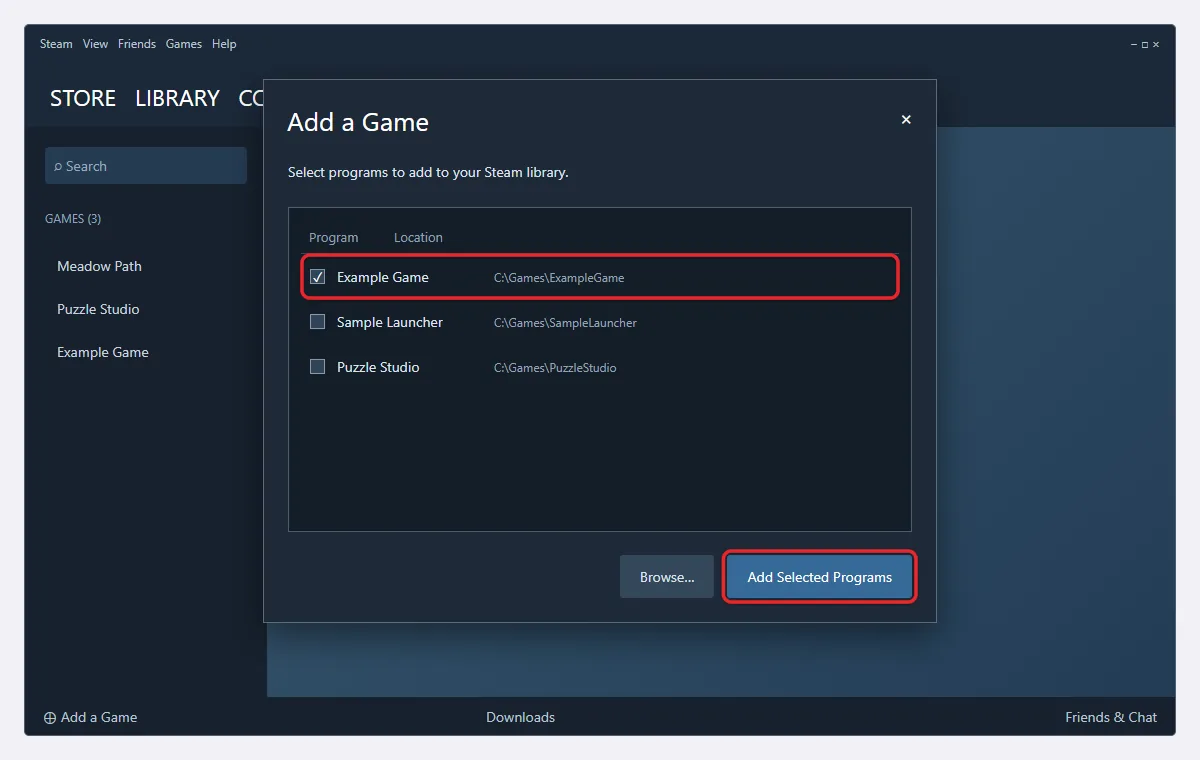Close the Add a Game dialog
The height and width of the screenshot is (760, 1200).
pyautogui.click(x=906, y=119)
